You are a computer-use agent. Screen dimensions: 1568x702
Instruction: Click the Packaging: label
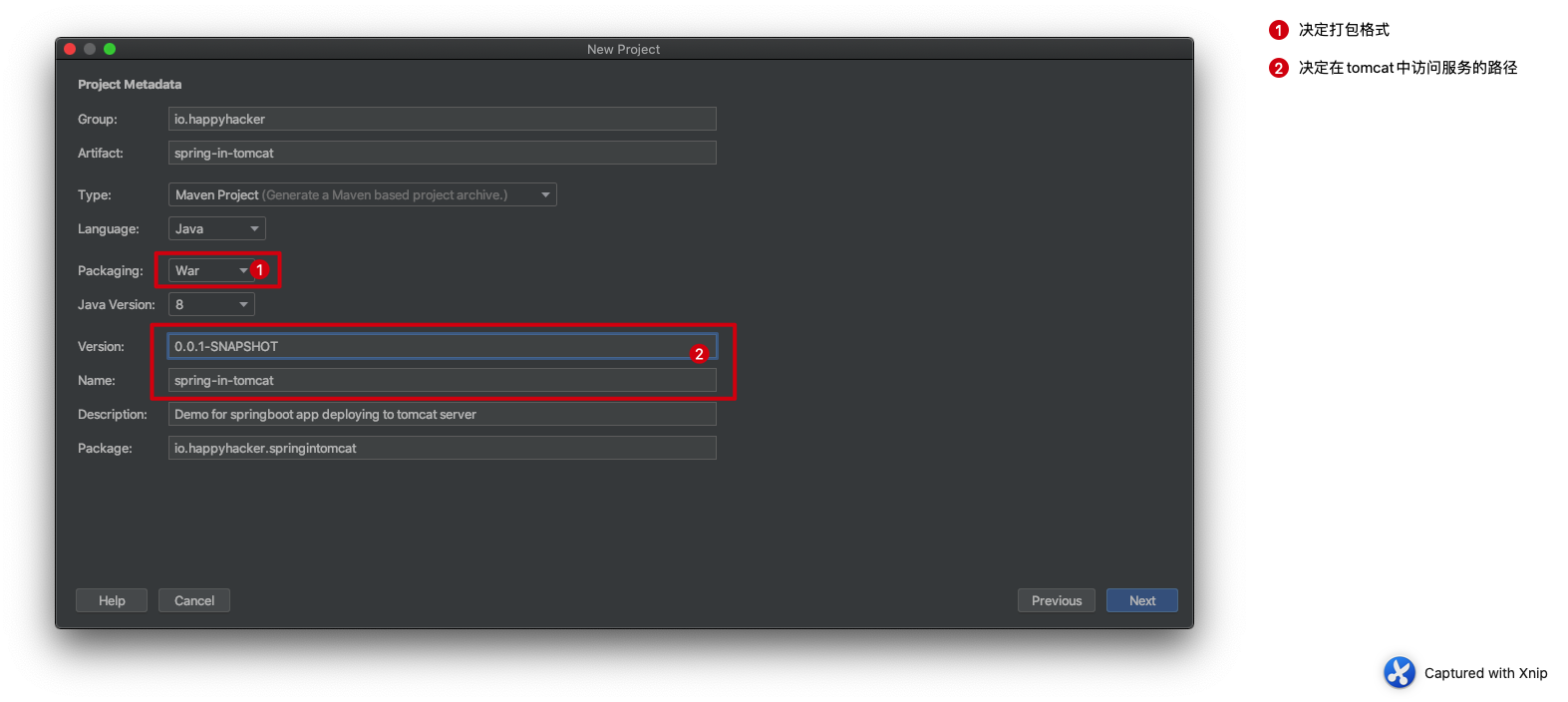tap(111, 271)
